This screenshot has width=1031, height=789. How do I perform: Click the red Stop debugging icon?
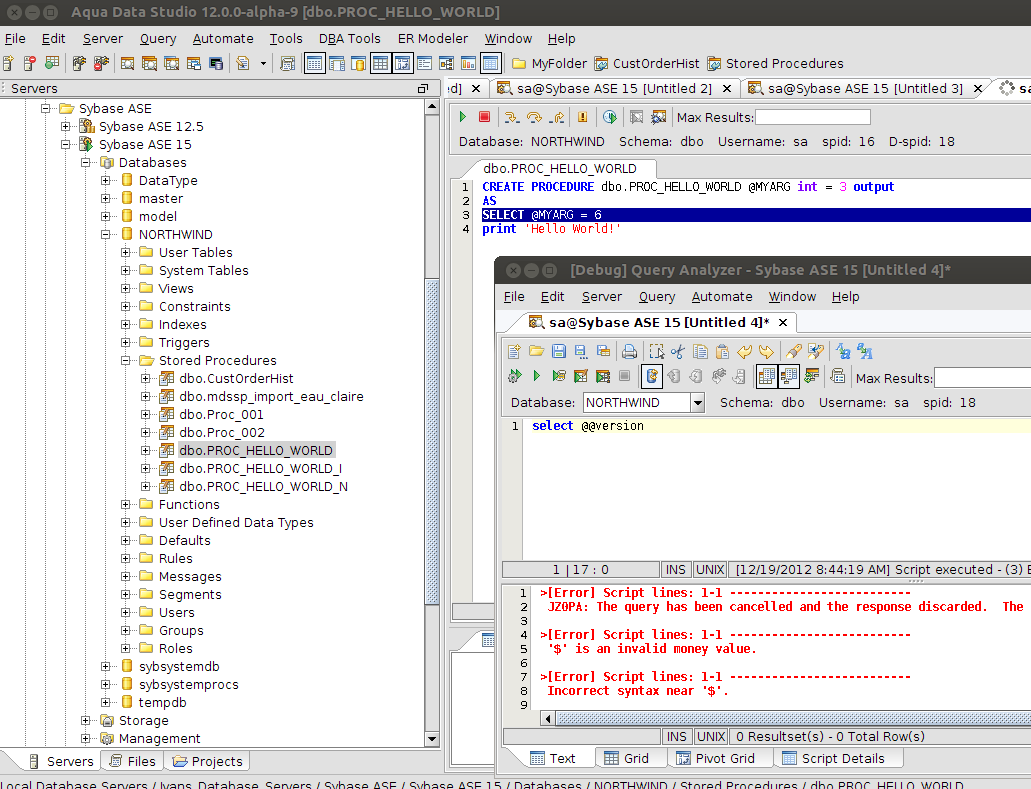485,117
